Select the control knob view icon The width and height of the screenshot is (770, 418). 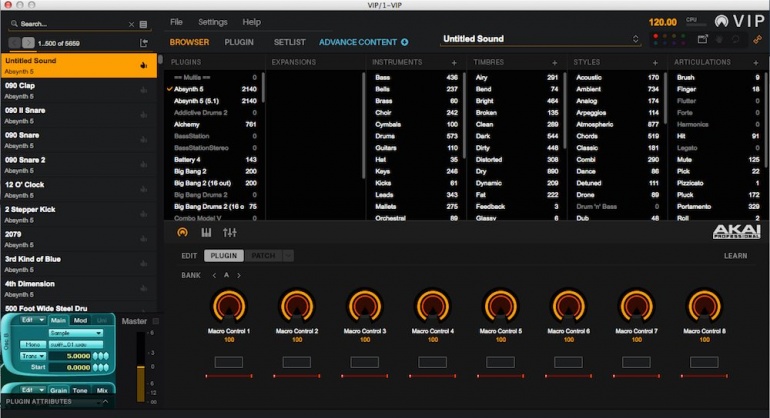click(x=182, y=232)
